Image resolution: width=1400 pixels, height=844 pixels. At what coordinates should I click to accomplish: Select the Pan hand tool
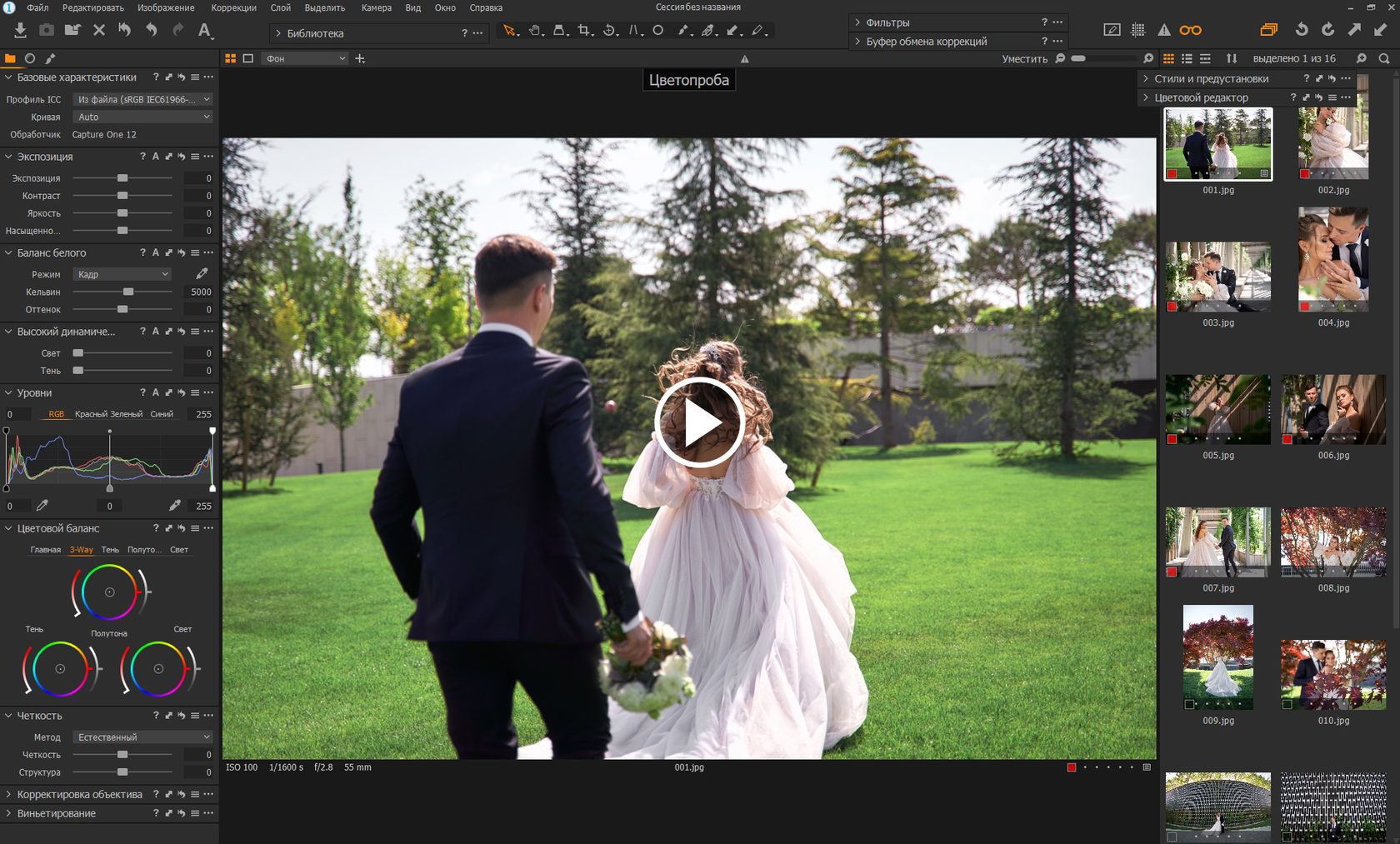coord(536,31)
